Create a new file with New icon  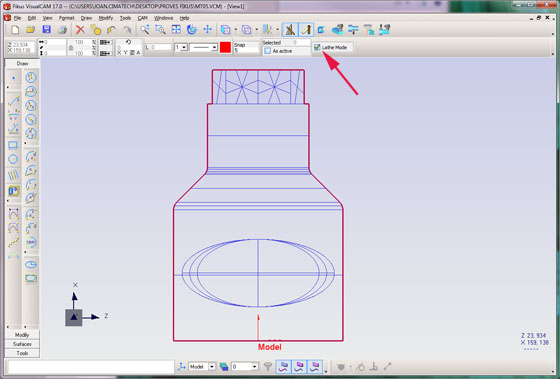point(15,30)
